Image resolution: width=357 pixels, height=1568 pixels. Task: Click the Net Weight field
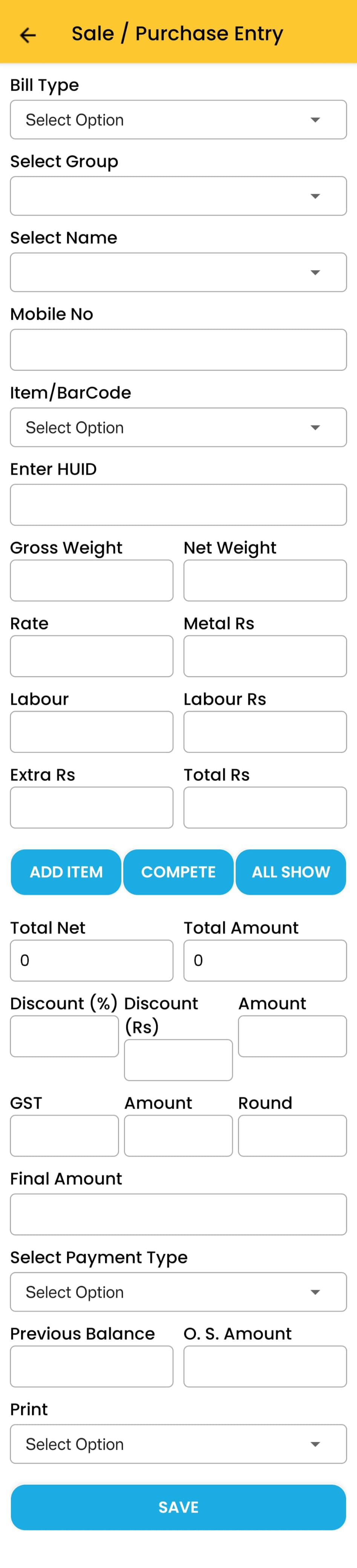(265, 581)
